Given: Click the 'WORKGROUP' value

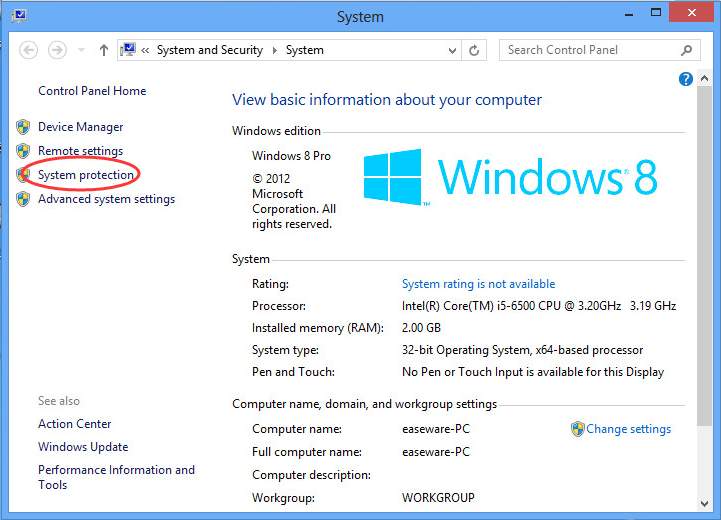Looking at the screenshot, I should point(438,497).
